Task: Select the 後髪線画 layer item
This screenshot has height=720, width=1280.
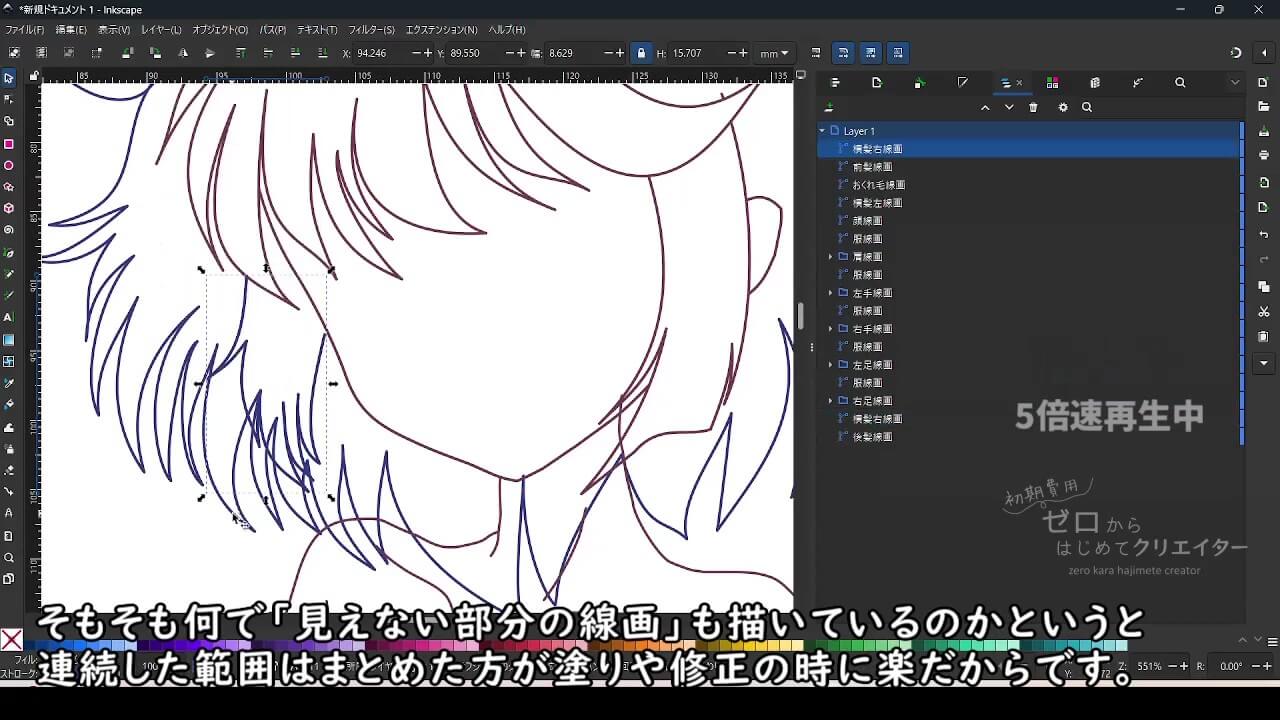Action: (872, 437)
